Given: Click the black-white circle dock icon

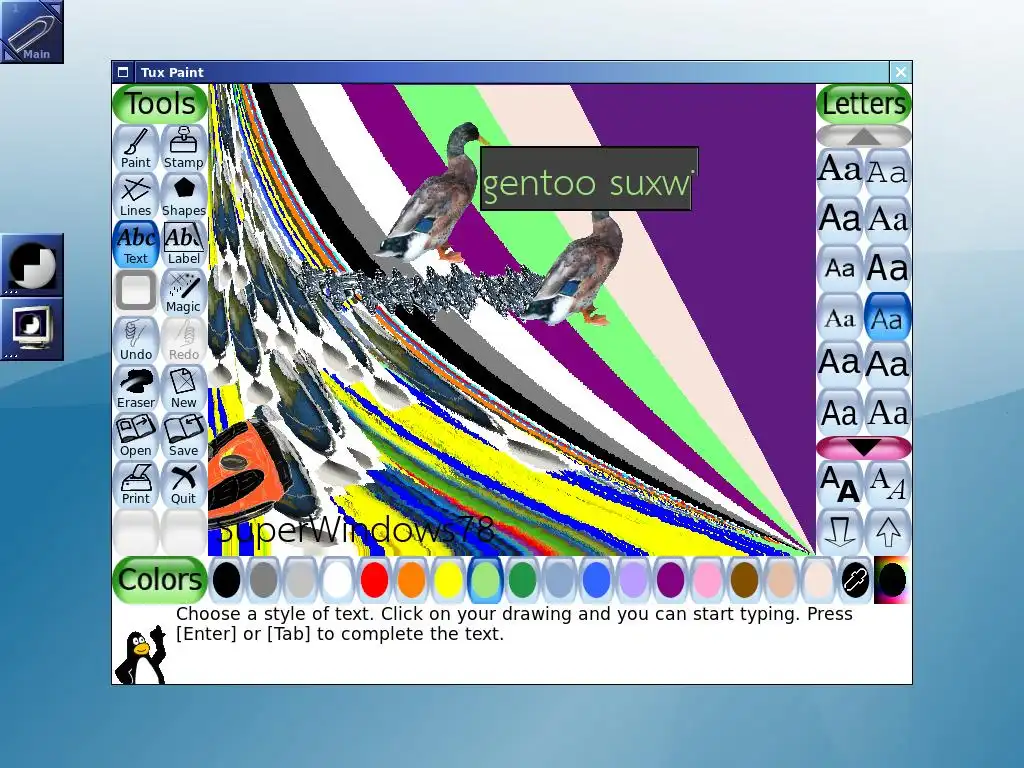Looking at the screenshot, I should coord(31,264).
